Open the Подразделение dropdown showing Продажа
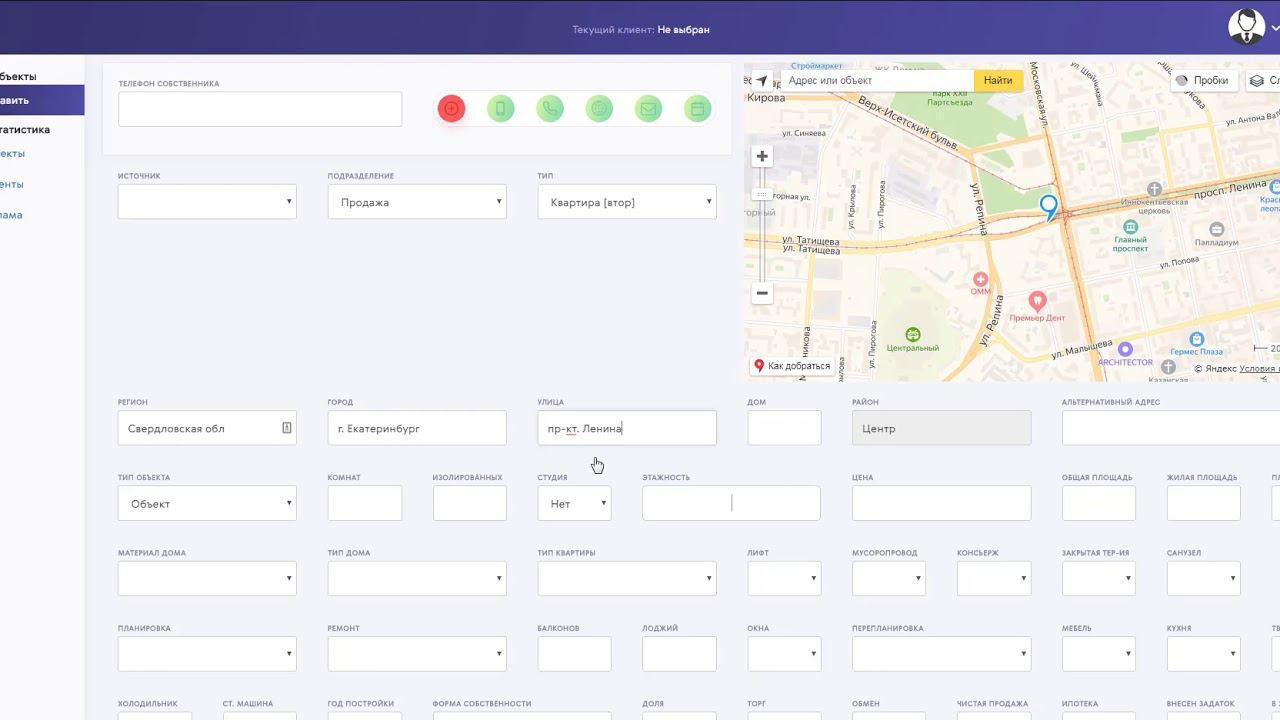This screenshot has width=1280, height=720. click(x=417, y=201)
